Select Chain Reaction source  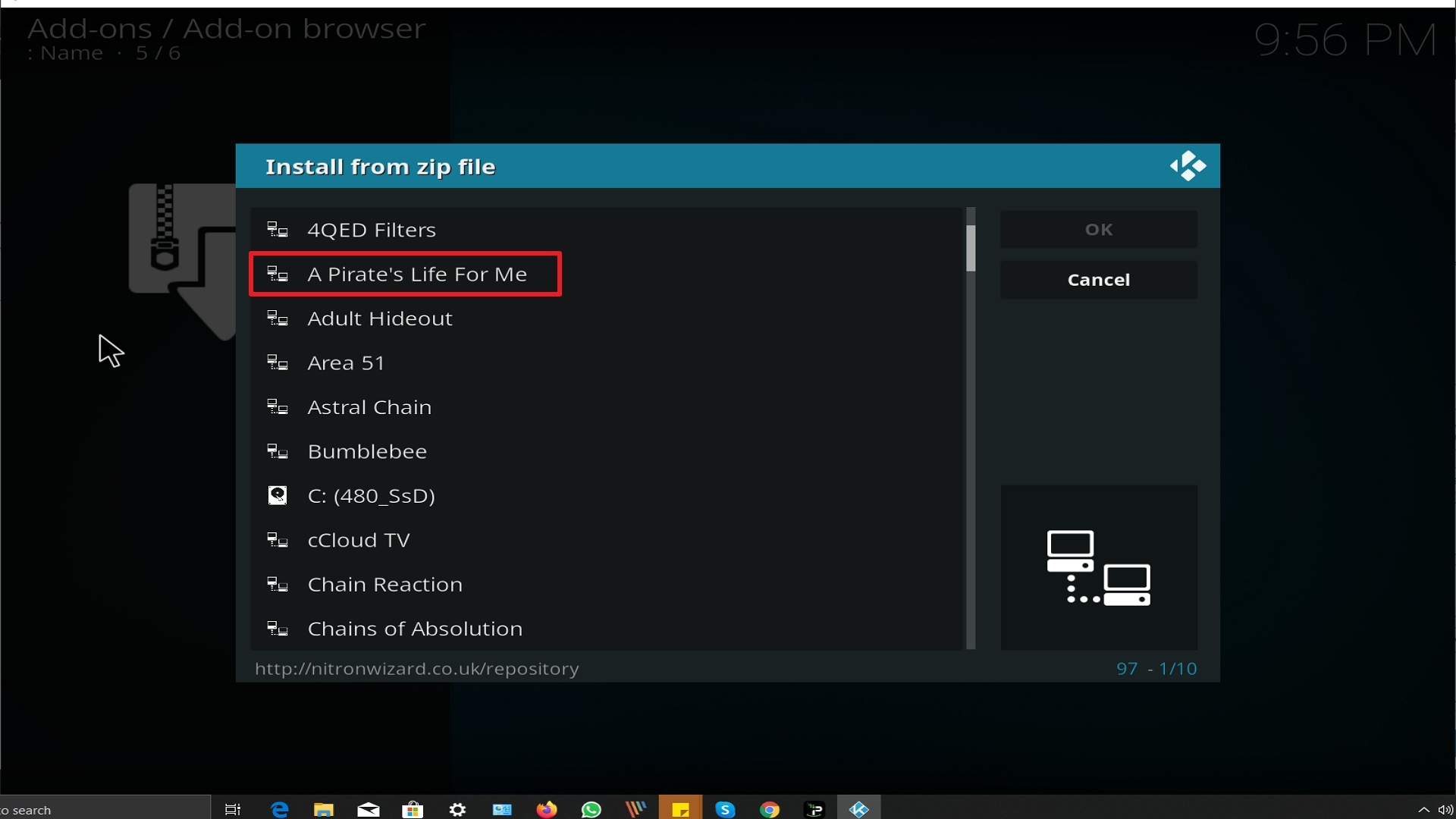click(607, 585)
